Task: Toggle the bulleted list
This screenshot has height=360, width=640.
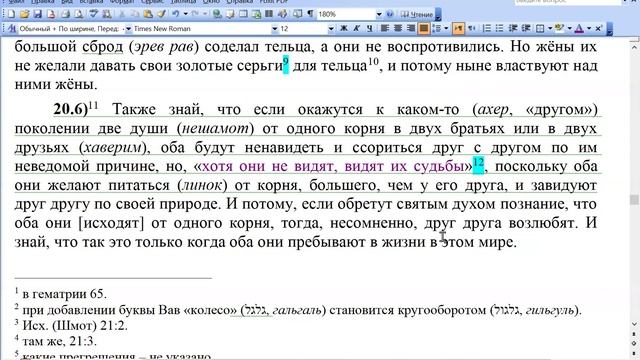Action: point(499,28)
